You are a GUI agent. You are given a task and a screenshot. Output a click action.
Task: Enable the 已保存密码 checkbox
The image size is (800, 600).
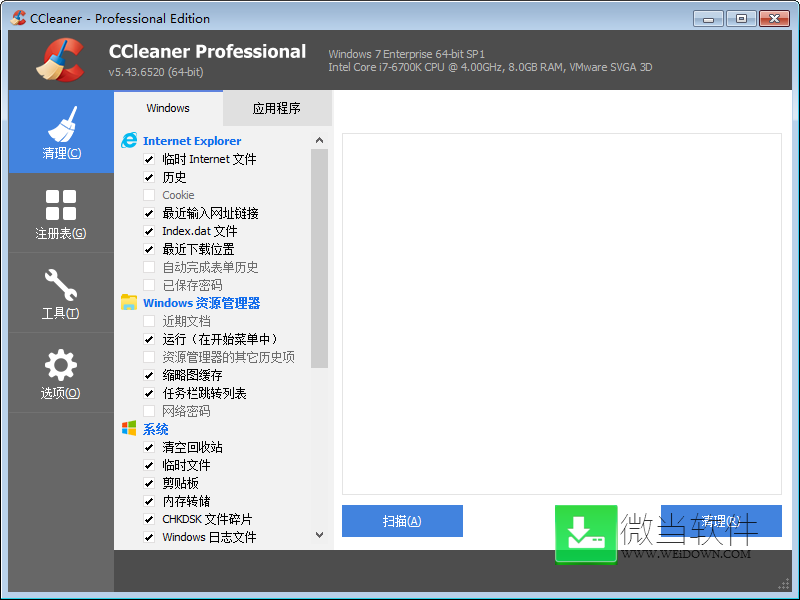coord(149,285)
